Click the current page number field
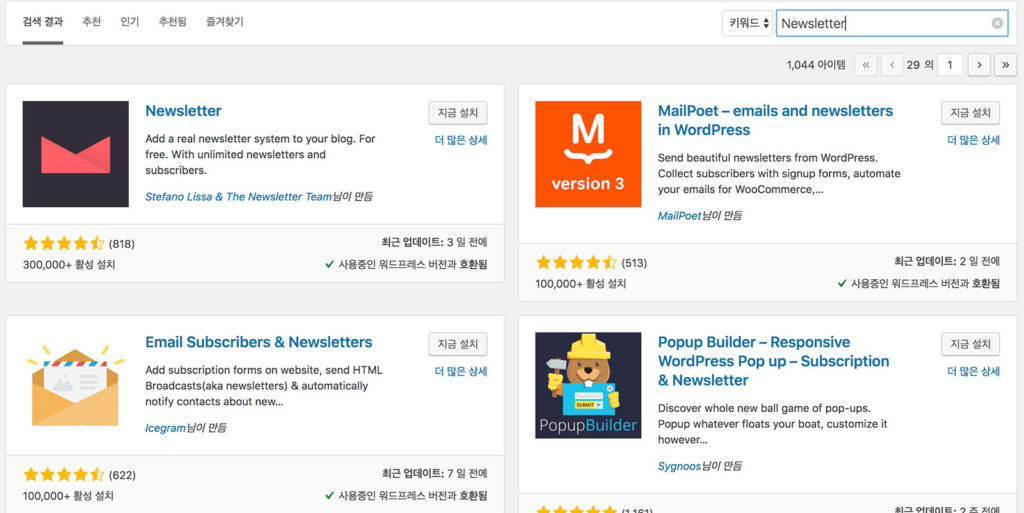The image size is (1024, 513). click(949, 65)
